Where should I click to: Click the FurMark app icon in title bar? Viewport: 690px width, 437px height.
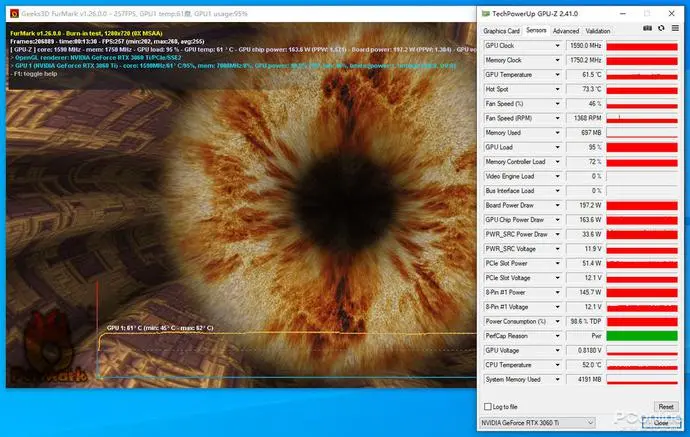click(x=14, y=14)
